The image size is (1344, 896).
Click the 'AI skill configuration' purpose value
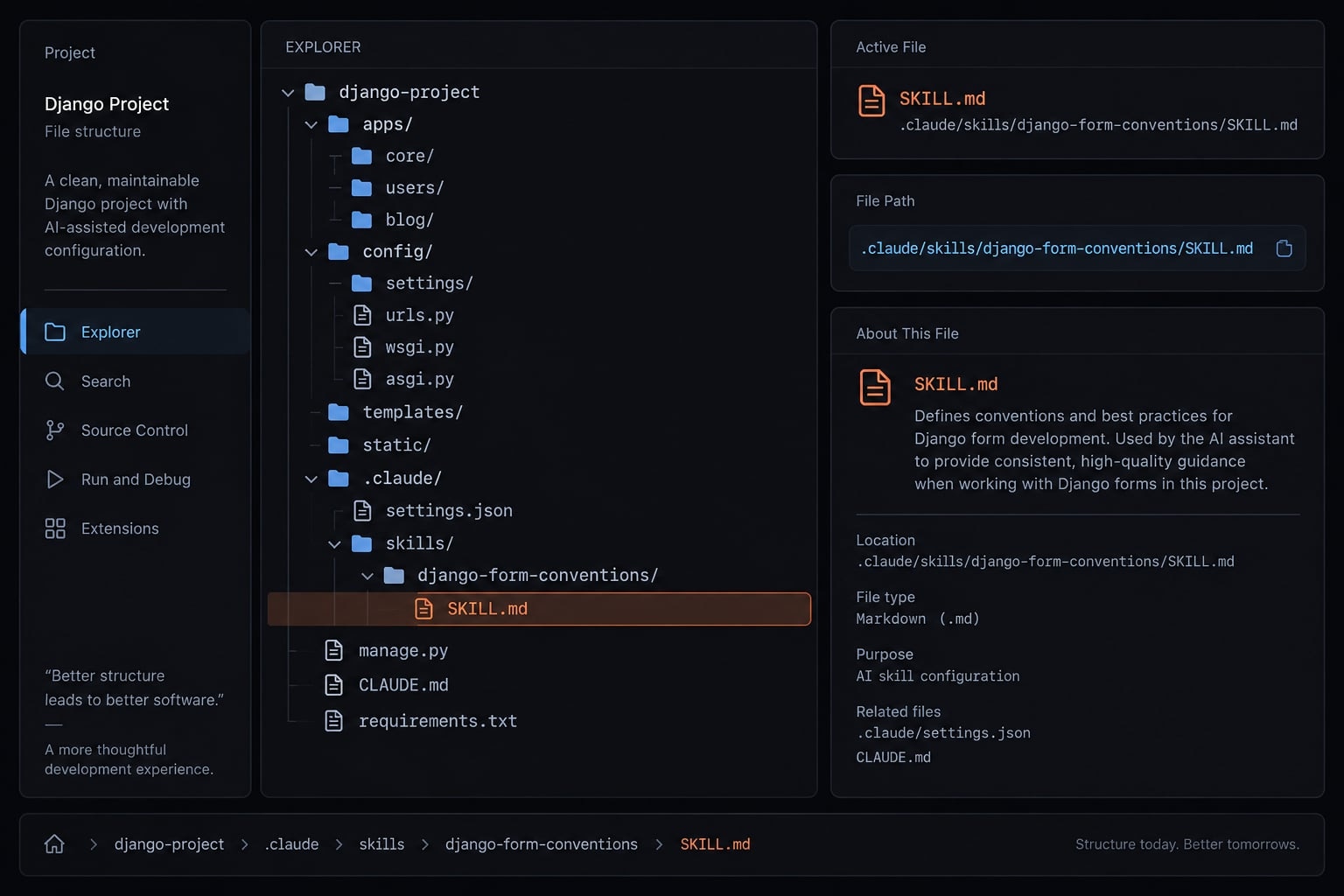coord(937,675)
